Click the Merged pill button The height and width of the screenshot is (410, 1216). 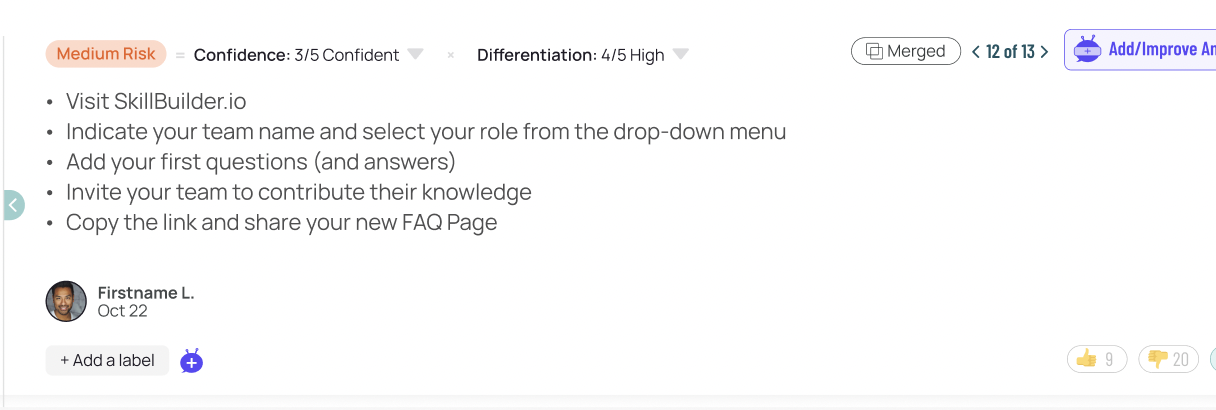(x=906, y=51)
